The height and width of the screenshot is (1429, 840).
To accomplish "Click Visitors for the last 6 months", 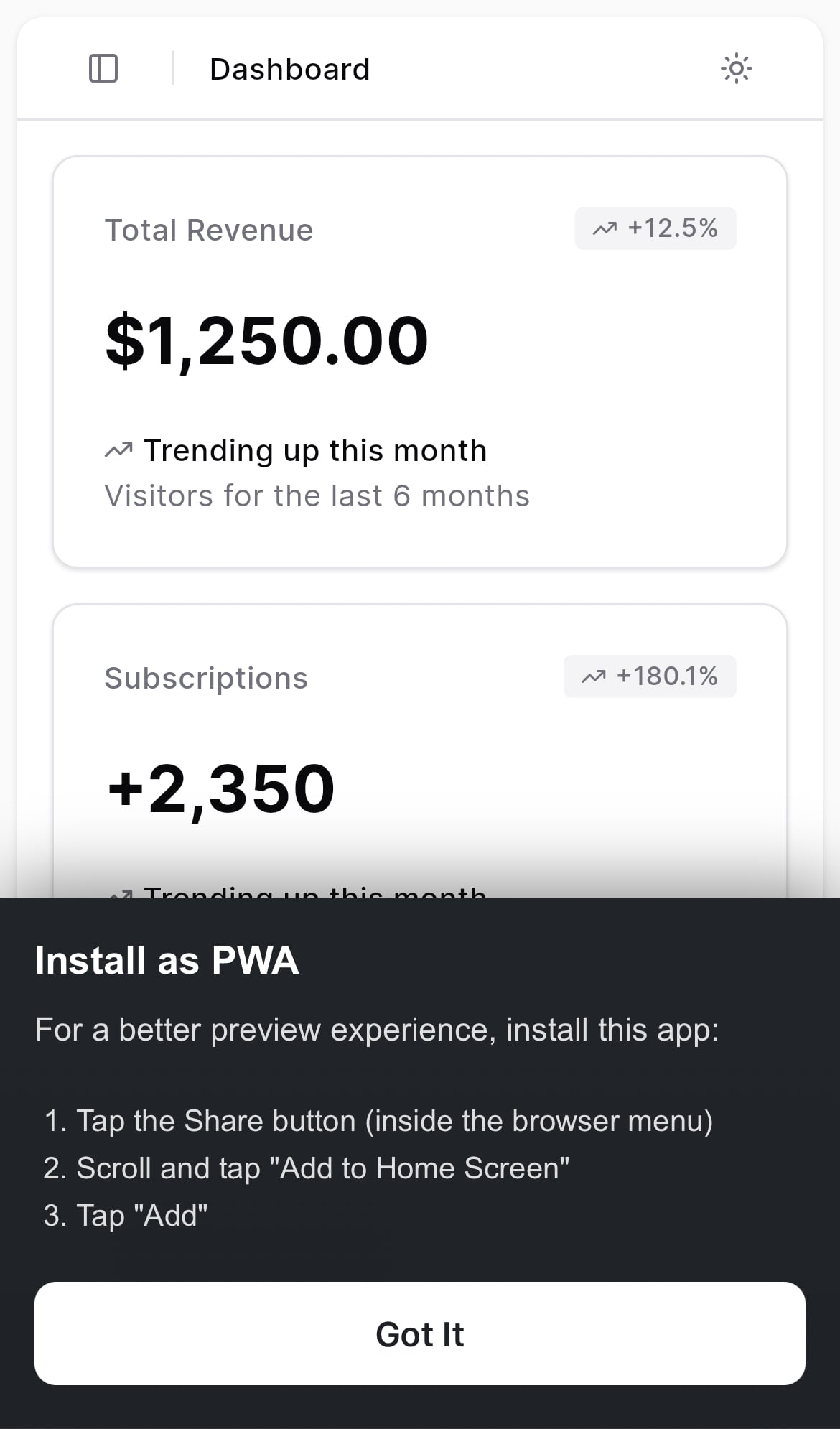I will (317, 495).
